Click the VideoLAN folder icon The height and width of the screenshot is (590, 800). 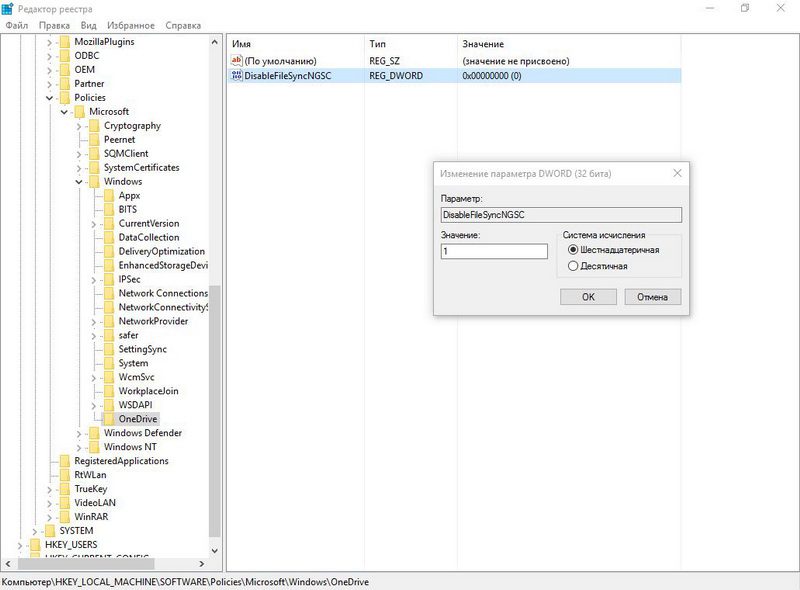click(x=64, y=503)
